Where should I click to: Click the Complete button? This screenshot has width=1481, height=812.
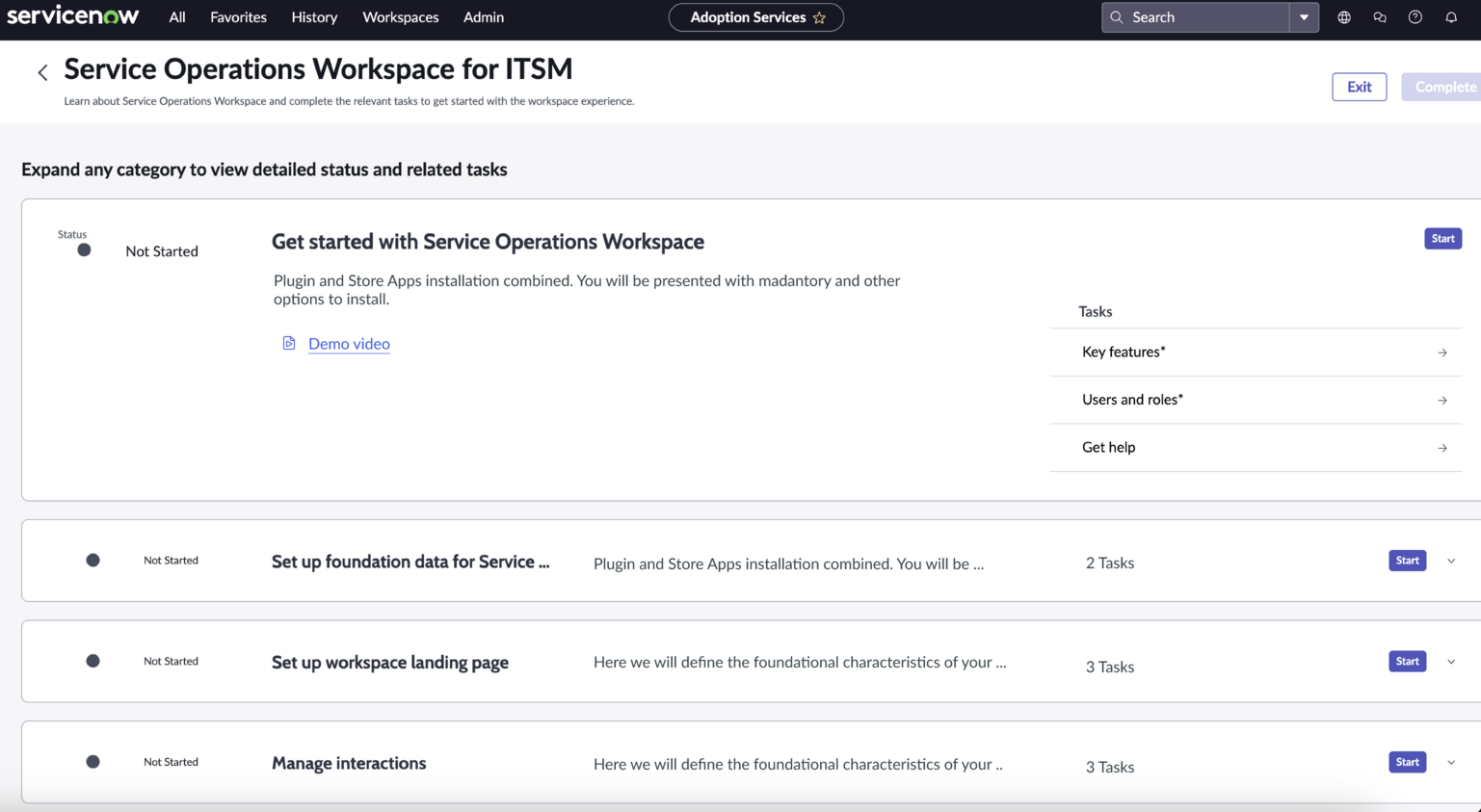[x=1441, y=87]
